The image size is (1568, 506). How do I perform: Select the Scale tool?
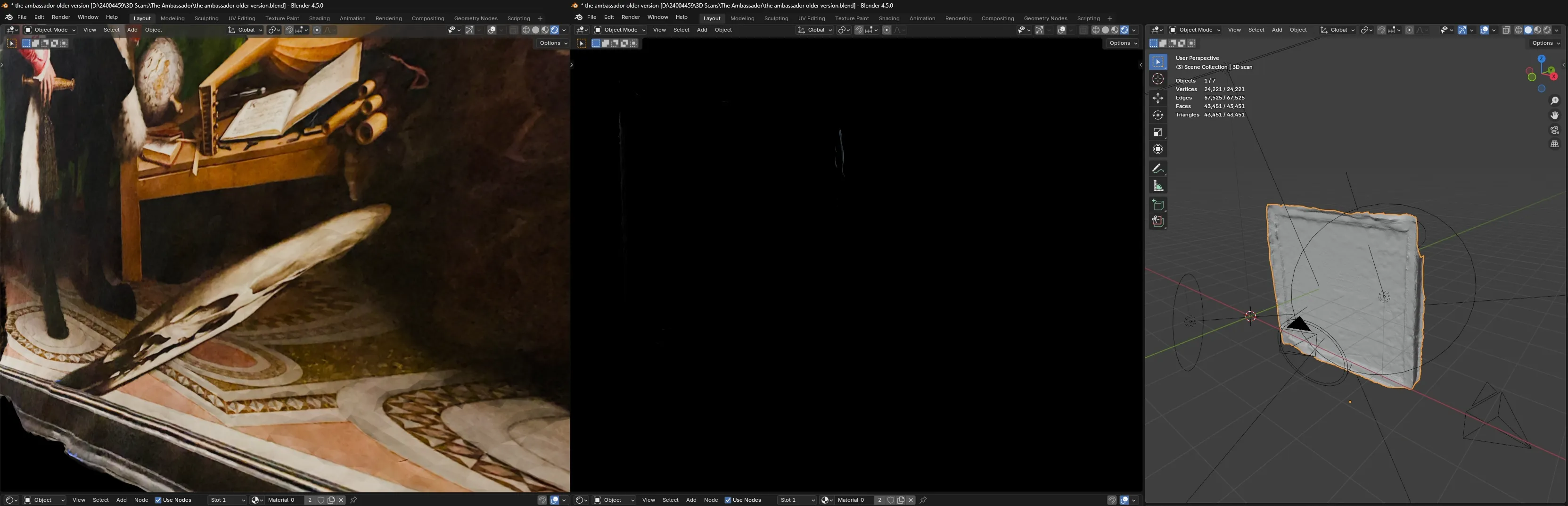1158,132
